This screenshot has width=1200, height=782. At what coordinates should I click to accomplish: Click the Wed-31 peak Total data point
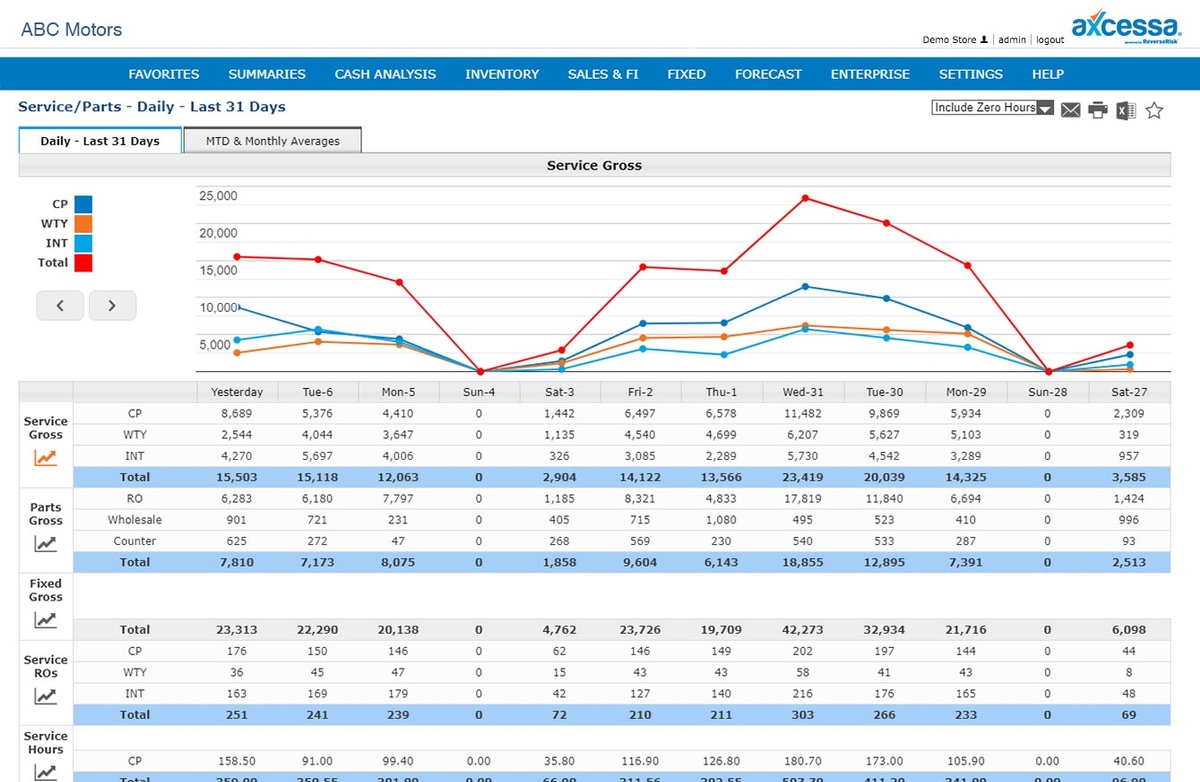click(804, 198)
